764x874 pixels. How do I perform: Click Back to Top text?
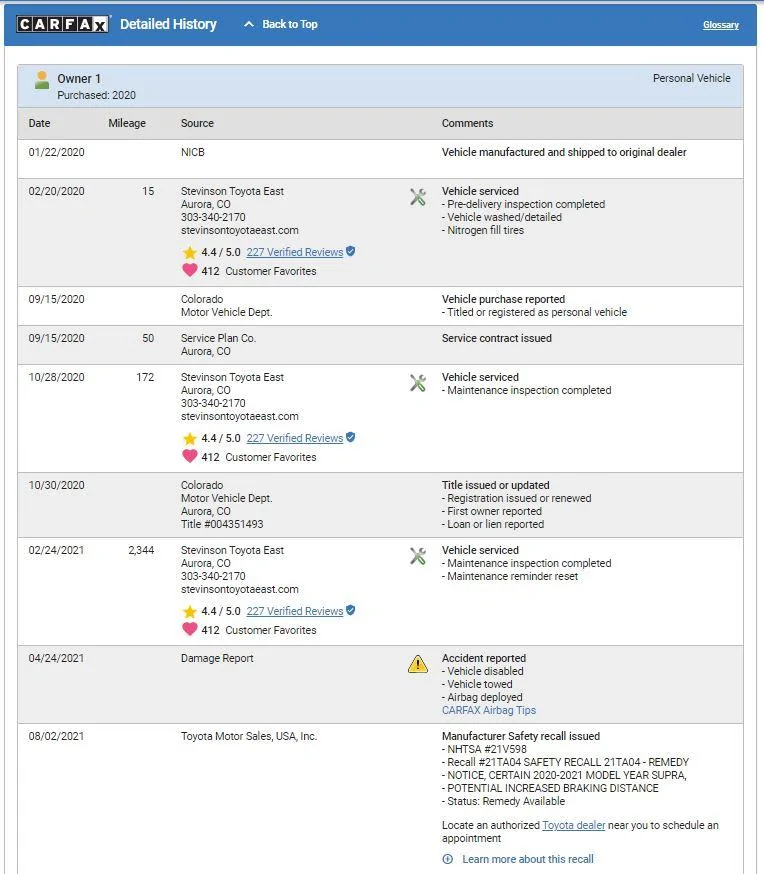click(290, 24)
